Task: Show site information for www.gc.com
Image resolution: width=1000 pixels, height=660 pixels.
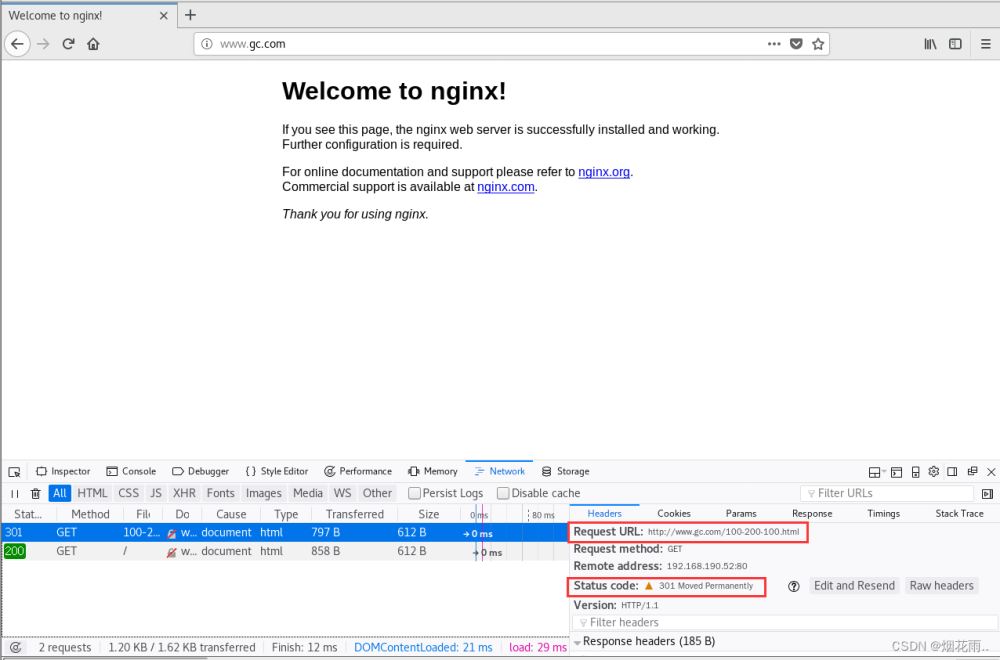Action: [x=206, y=44]
